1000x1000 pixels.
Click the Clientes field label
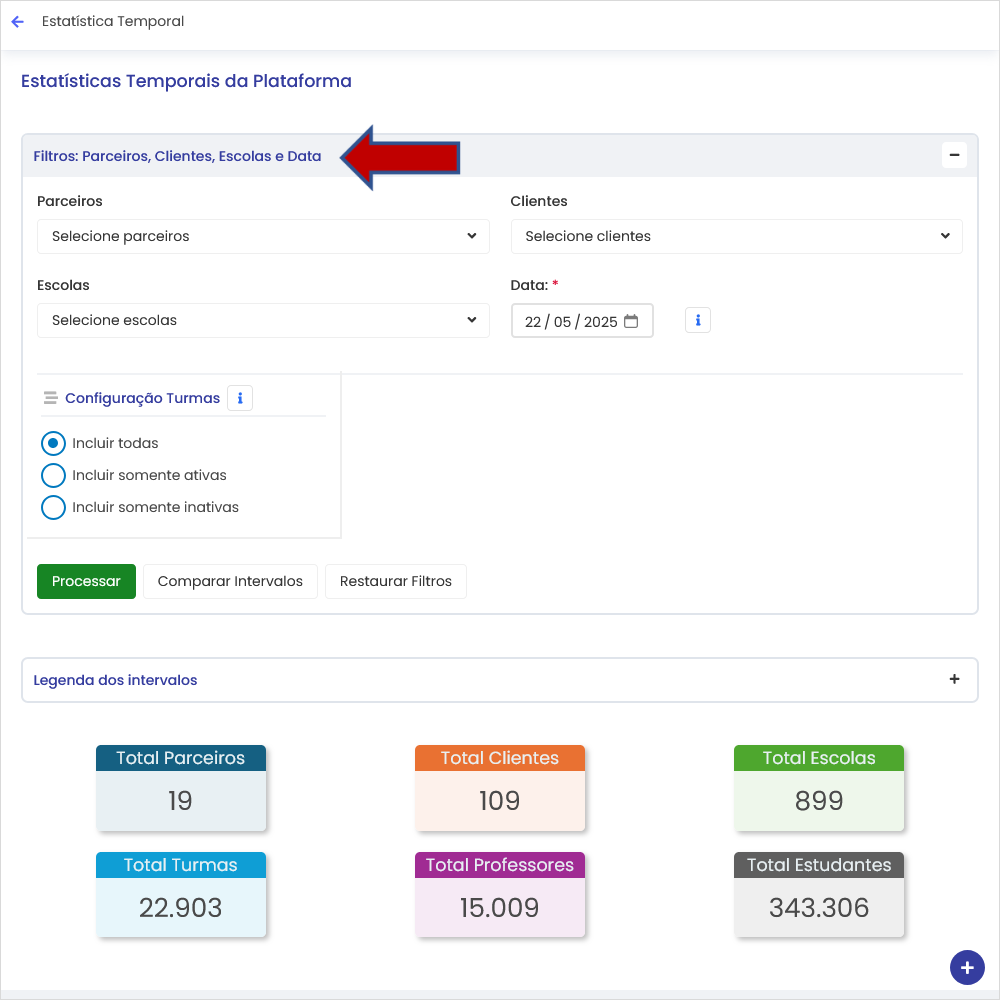click(x=539, y=201)
